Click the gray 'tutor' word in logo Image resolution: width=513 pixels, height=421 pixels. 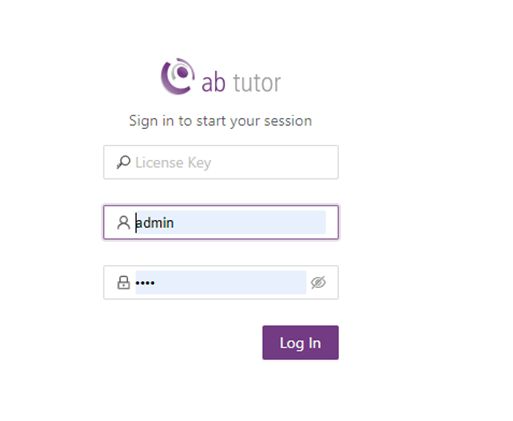click(x=257, y=83)
